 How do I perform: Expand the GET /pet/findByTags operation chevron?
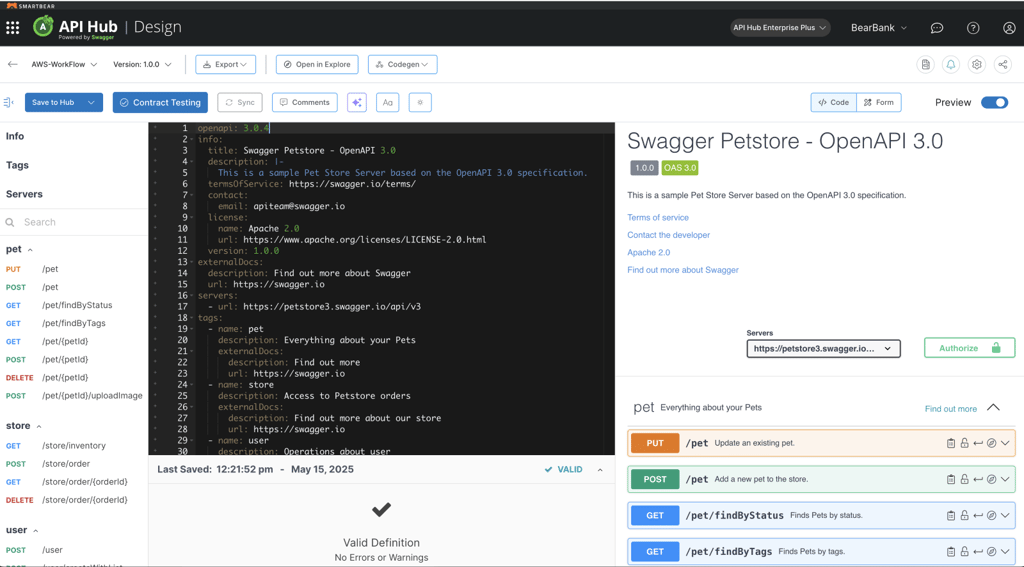[x=1005, y=552]
